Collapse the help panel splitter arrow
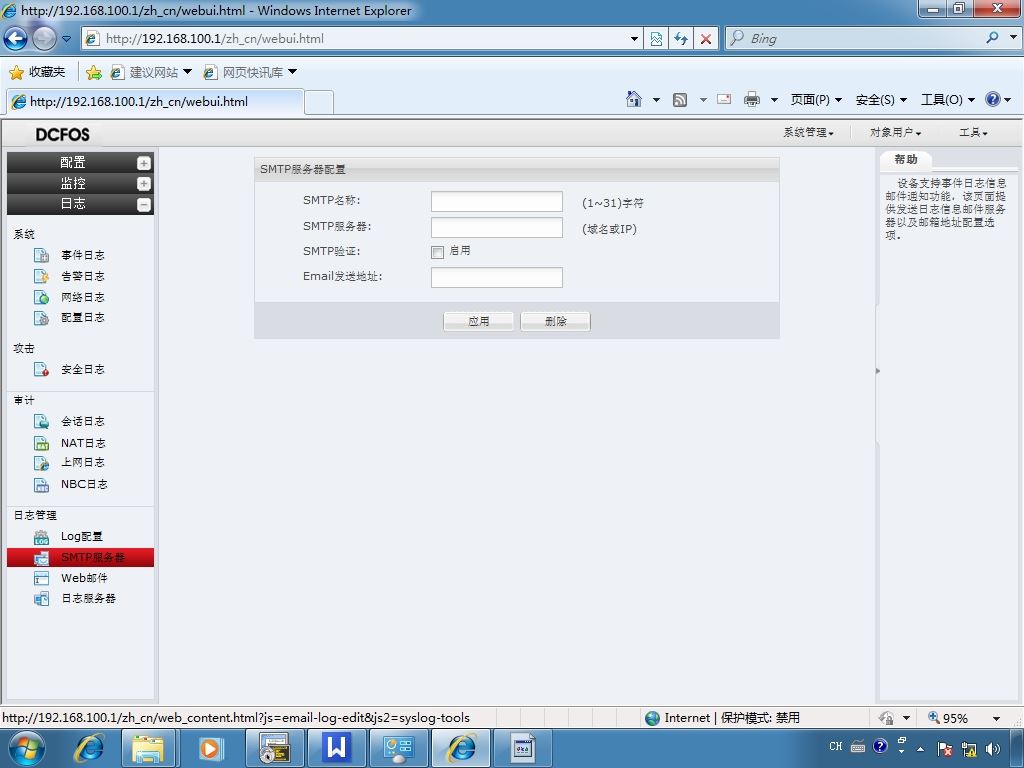The width and height of the screenshot is (1024, 768). [878, 371]
